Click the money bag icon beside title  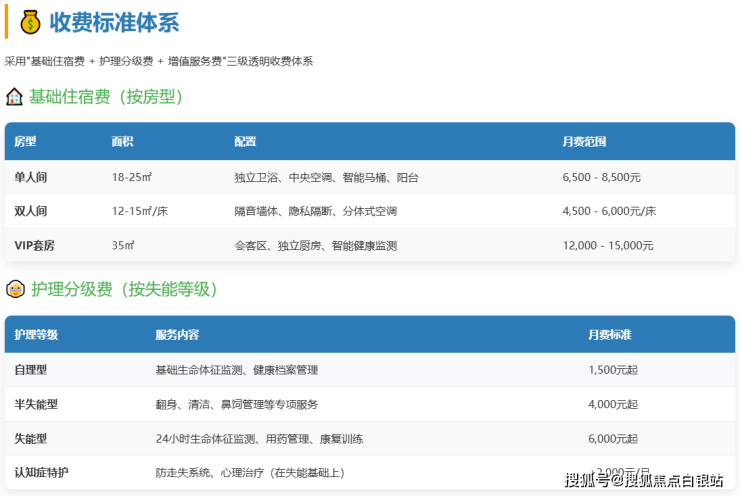pyautogui.click(x=30, y=22)
